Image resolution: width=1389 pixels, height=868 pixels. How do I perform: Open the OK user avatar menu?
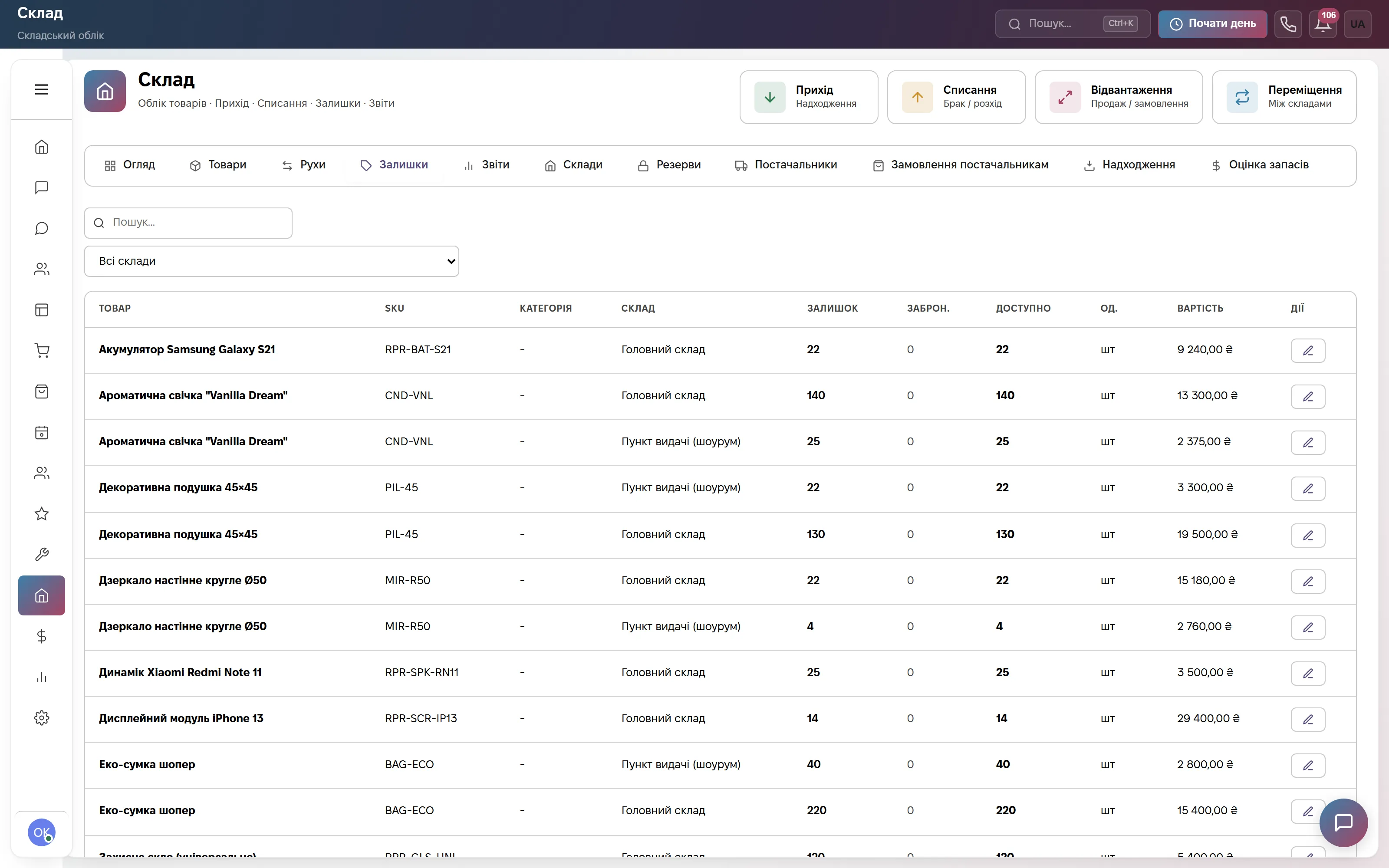pyautogui.click(x=41, y=832)
